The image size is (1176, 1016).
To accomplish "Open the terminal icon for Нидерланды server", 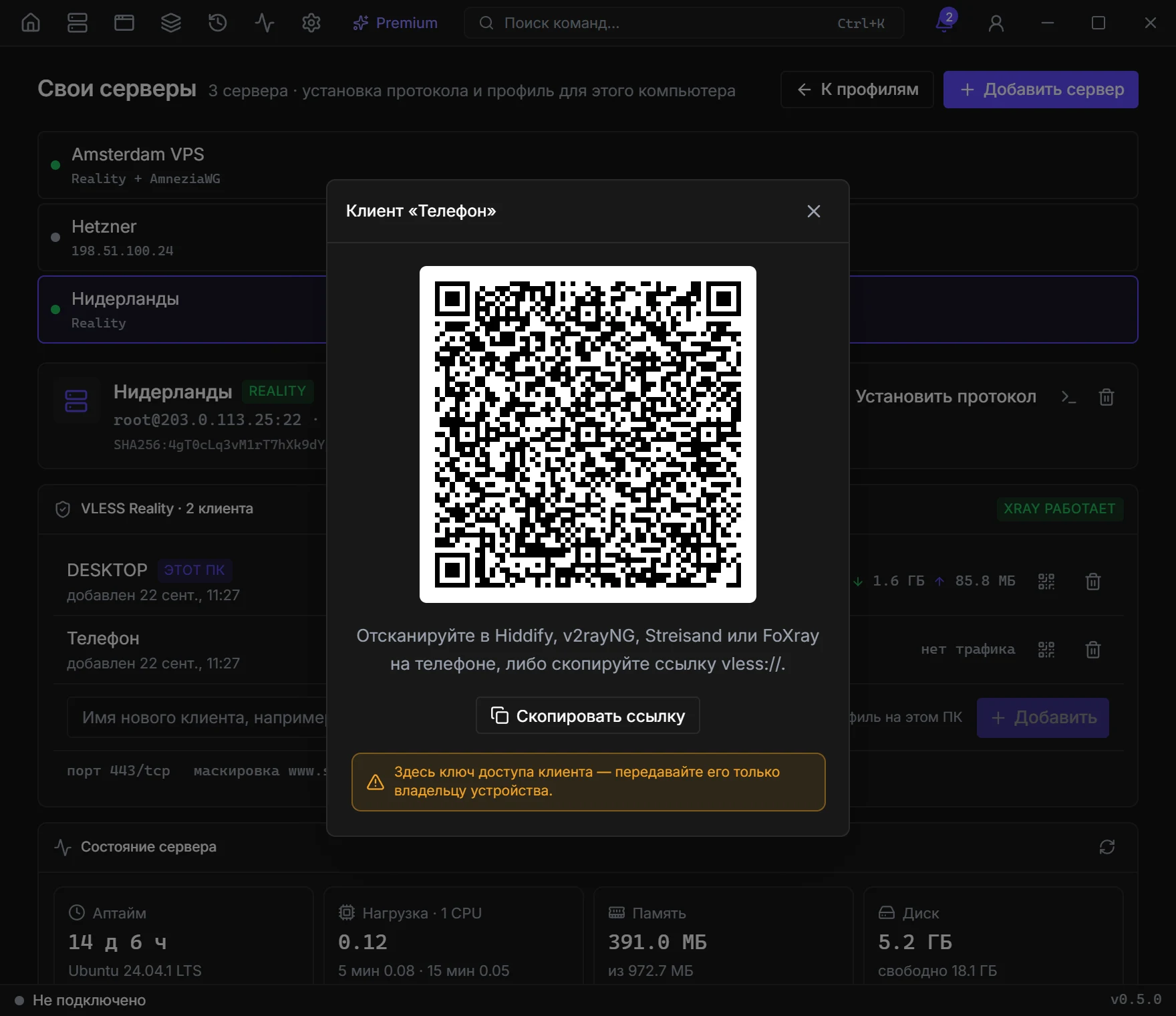I will [1069, 397].
